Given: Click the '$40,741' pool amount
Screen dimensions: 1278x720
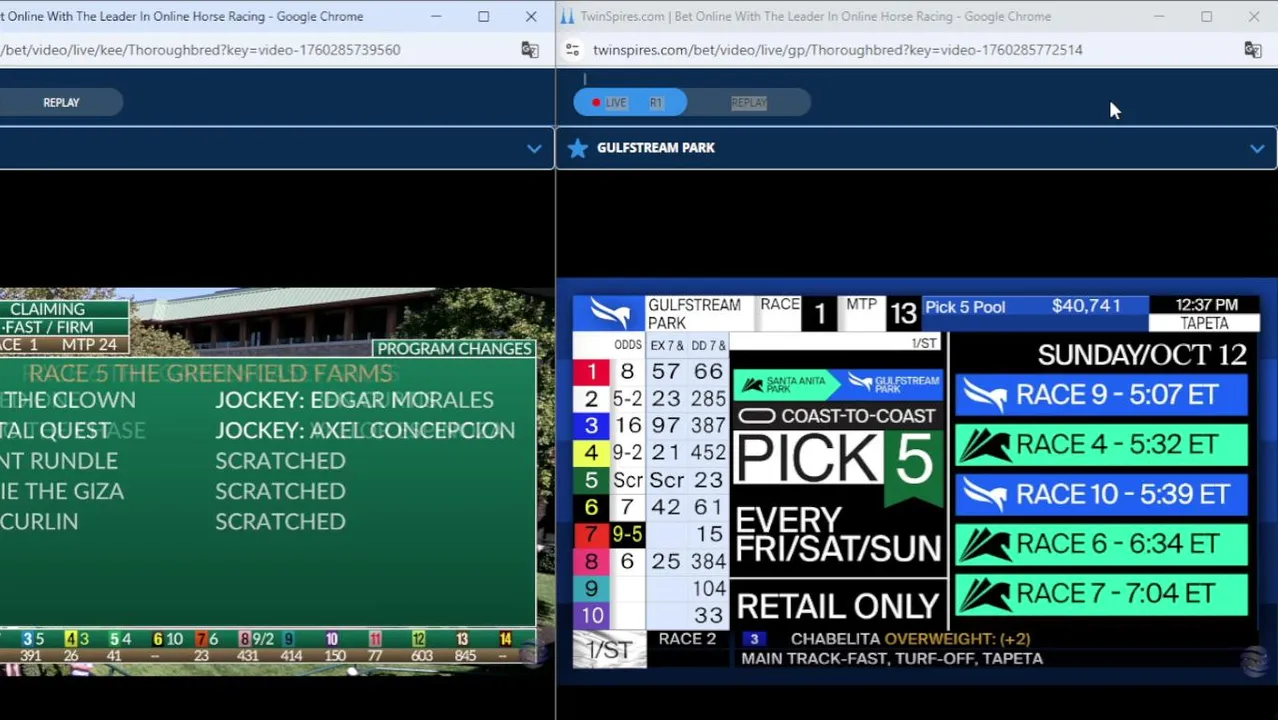Looking at the screenshot, I should 1086,306.
